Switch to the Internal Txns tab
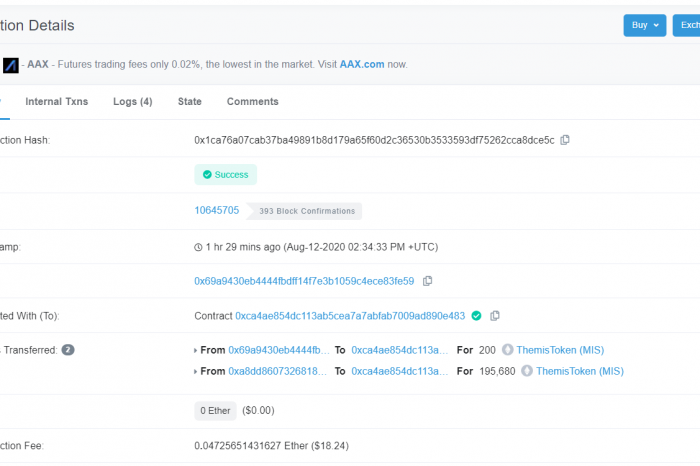Image resolution: width=700 pixels, height=466 pixels. point(57,102)
